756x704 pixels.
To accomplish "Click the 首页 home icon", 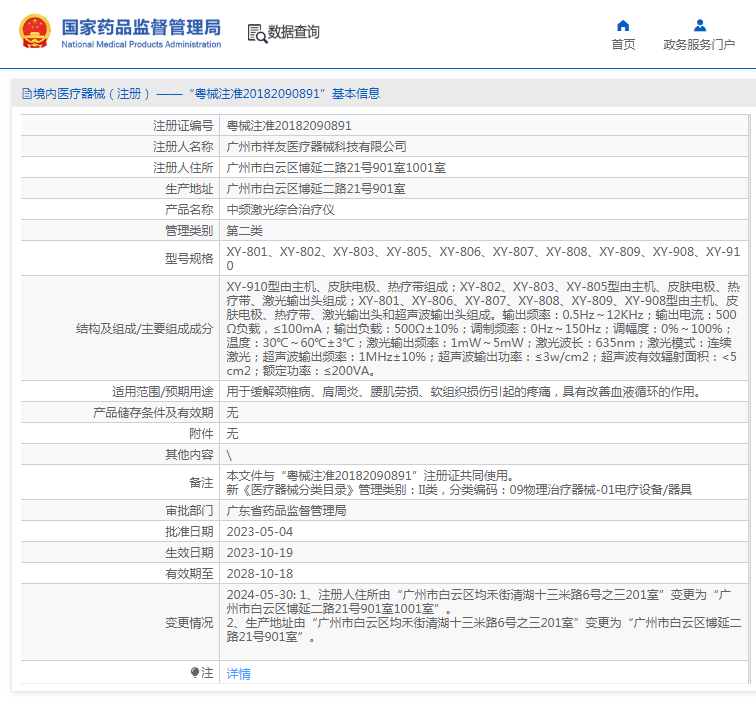I will pyautogui.click(x=623, y=25).
